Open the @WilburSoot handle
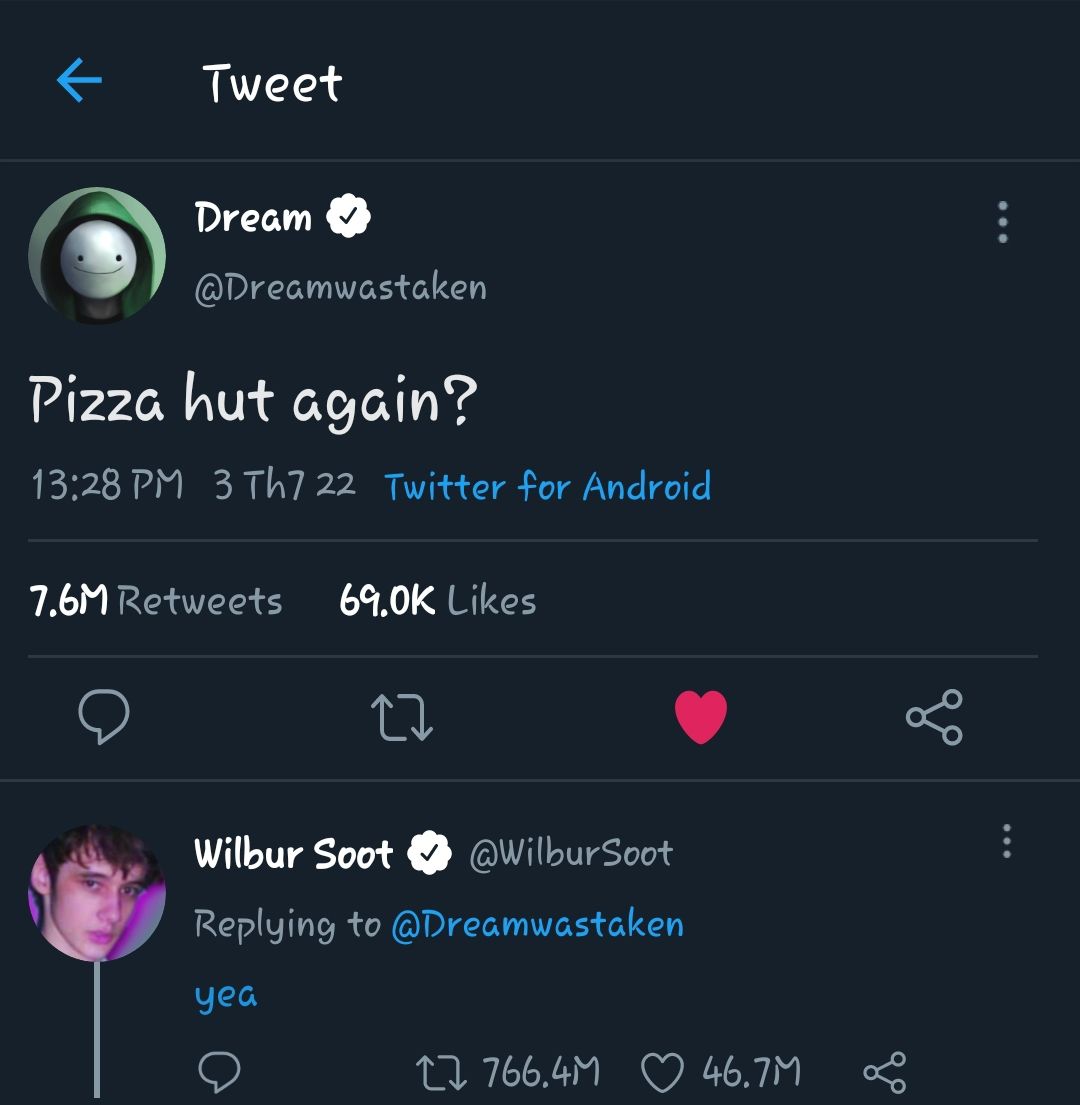The image size is (1080, 1105). [571, 854]
